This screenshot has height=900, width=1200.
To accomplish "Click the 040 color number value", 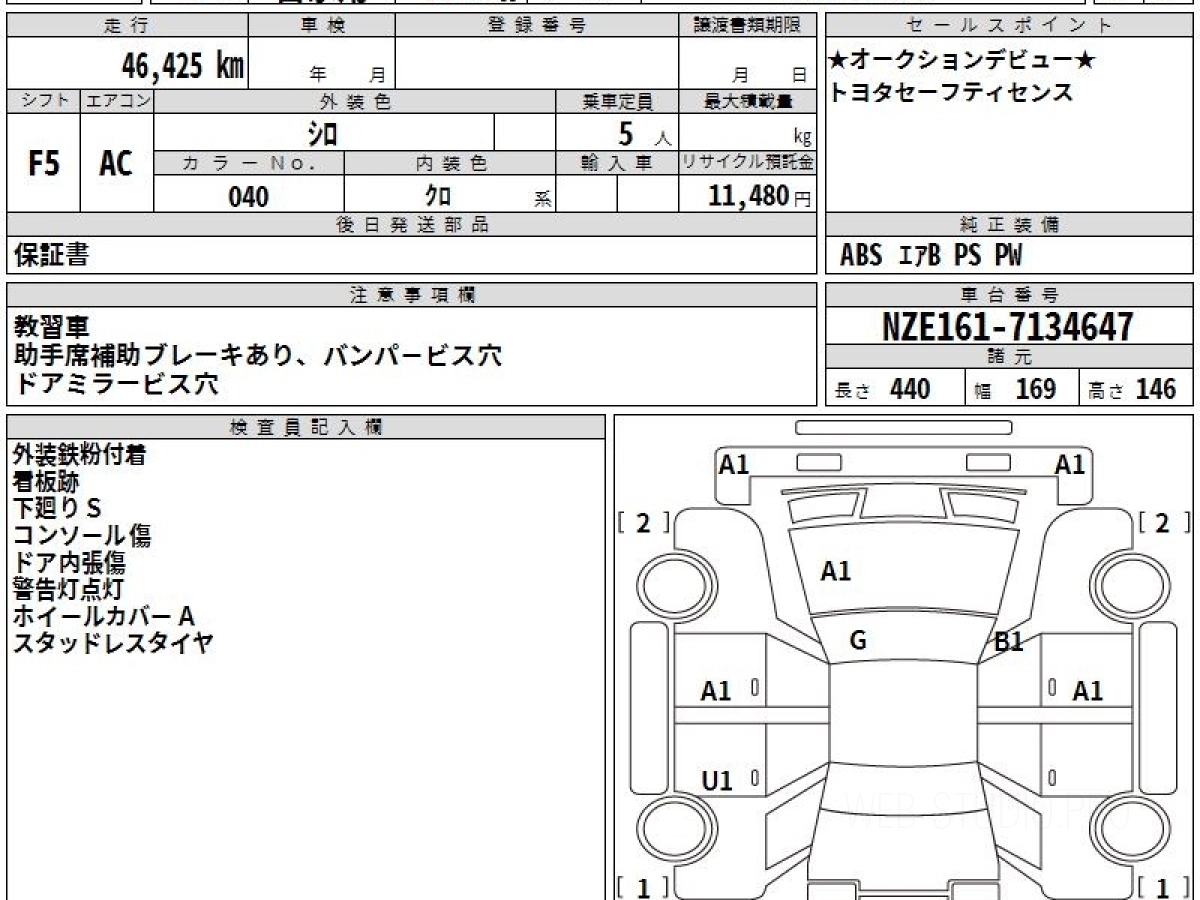I will coord(249,196).
